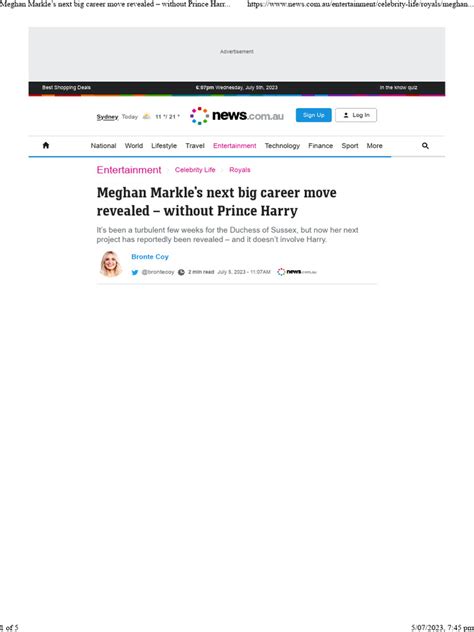Click the blue Sign Up button

[x=314, y=115]
